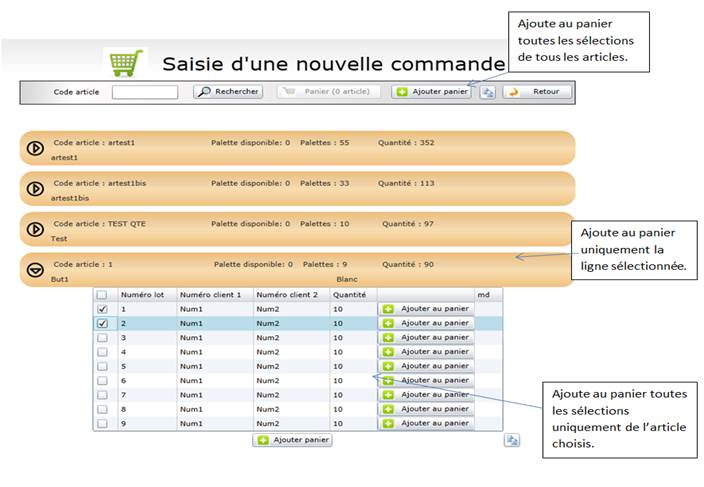Click the Quantité column header
704x487 pixels.
(352, 295)
